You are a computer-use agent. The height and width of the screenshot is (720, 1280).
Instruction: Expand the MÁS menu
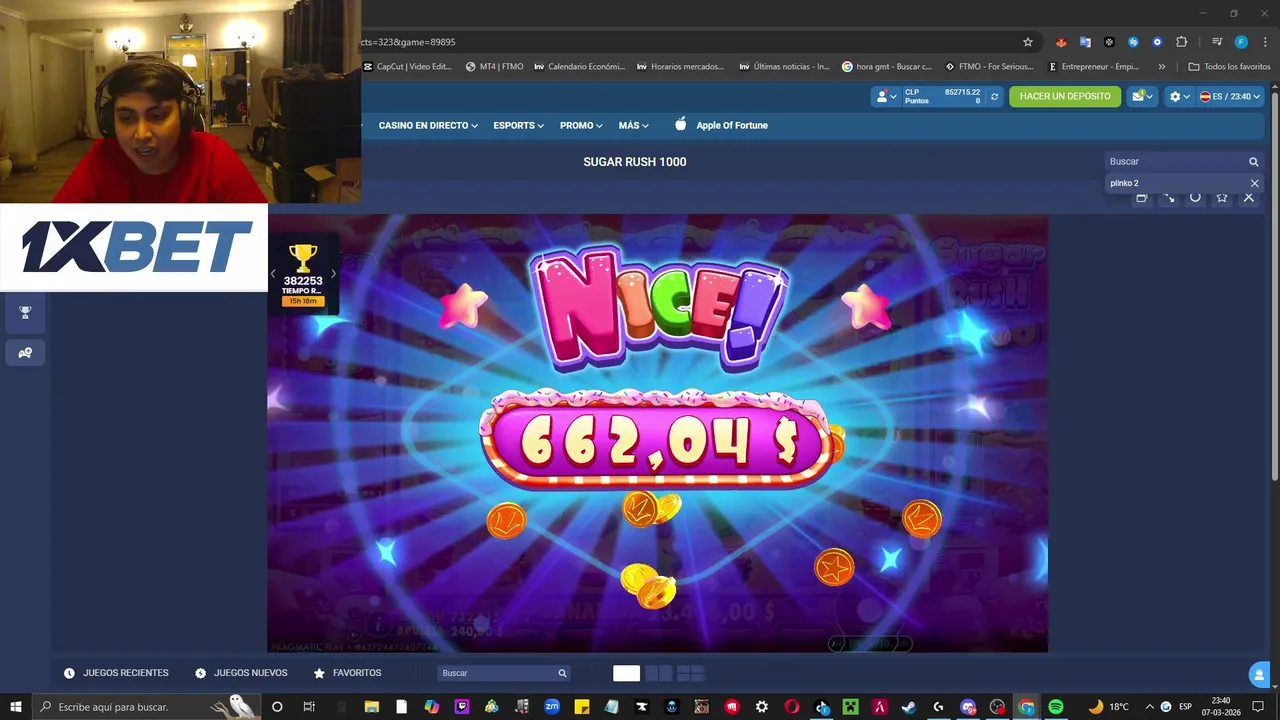pos(634,126)
